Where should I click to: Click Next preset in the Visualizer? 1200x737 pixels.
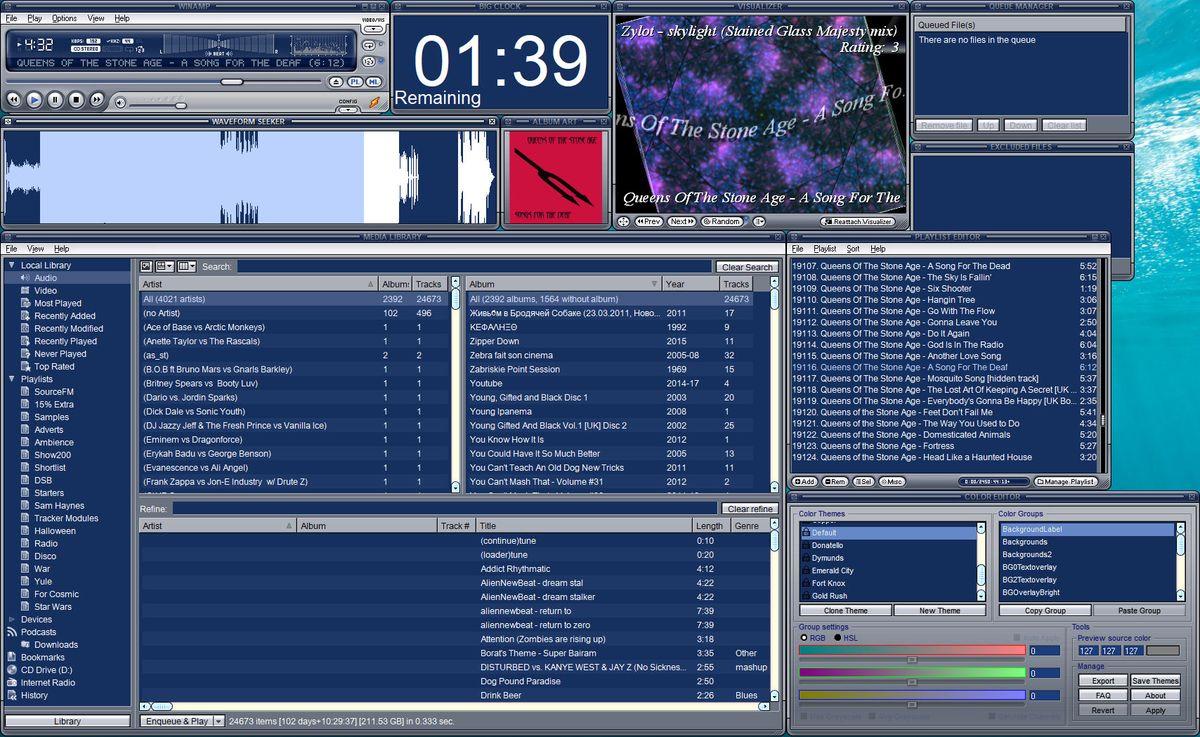681,222
